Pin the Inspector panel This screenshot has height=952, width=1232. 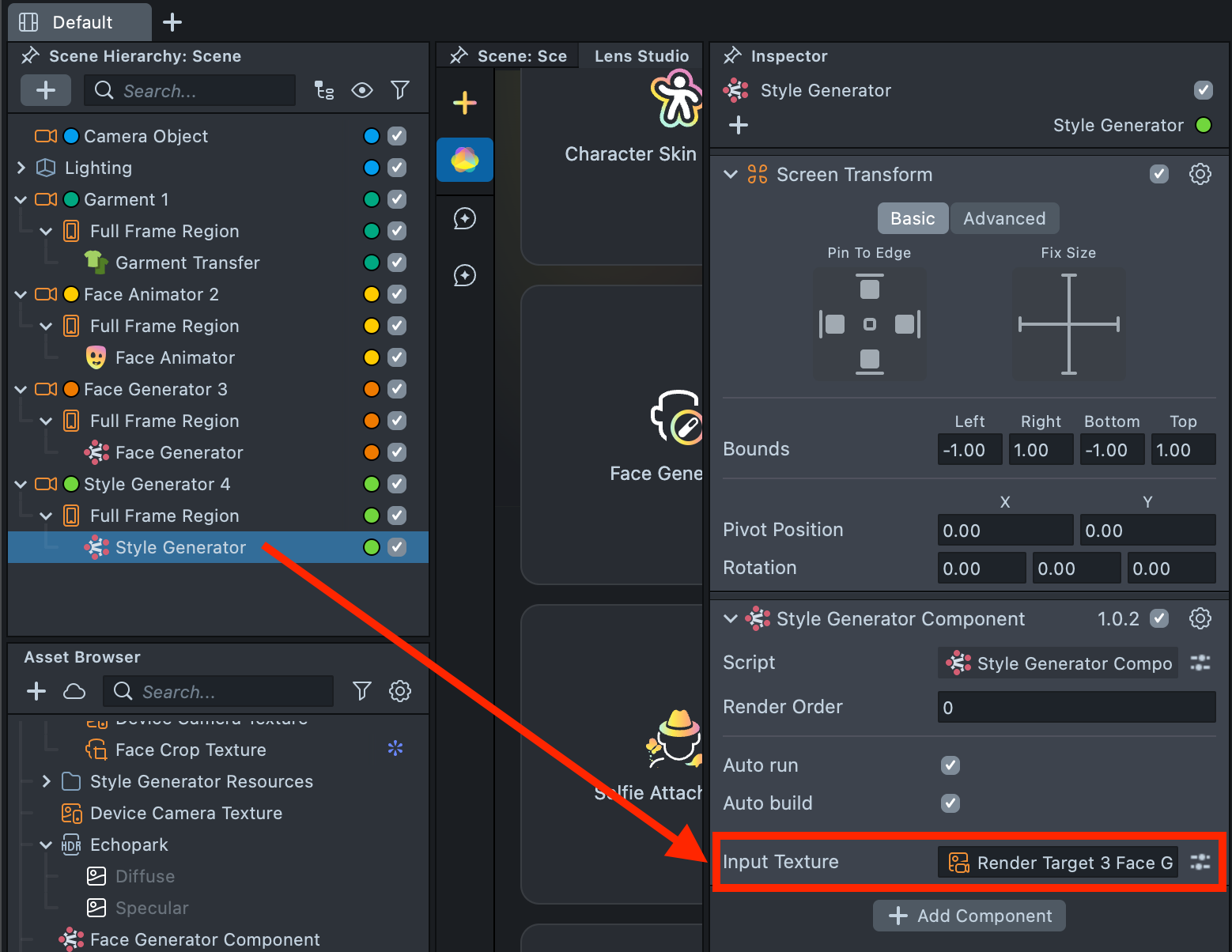[732, 55]
